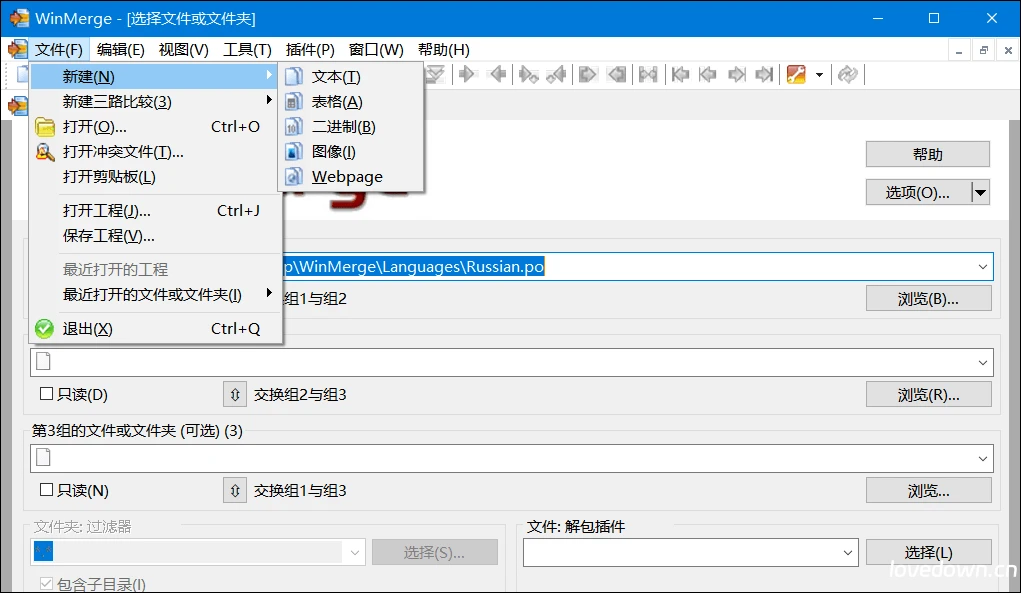Click the 打开冲突文件 magnifier icon in the menu
1021x593 pixels.
tap(44, 152)
